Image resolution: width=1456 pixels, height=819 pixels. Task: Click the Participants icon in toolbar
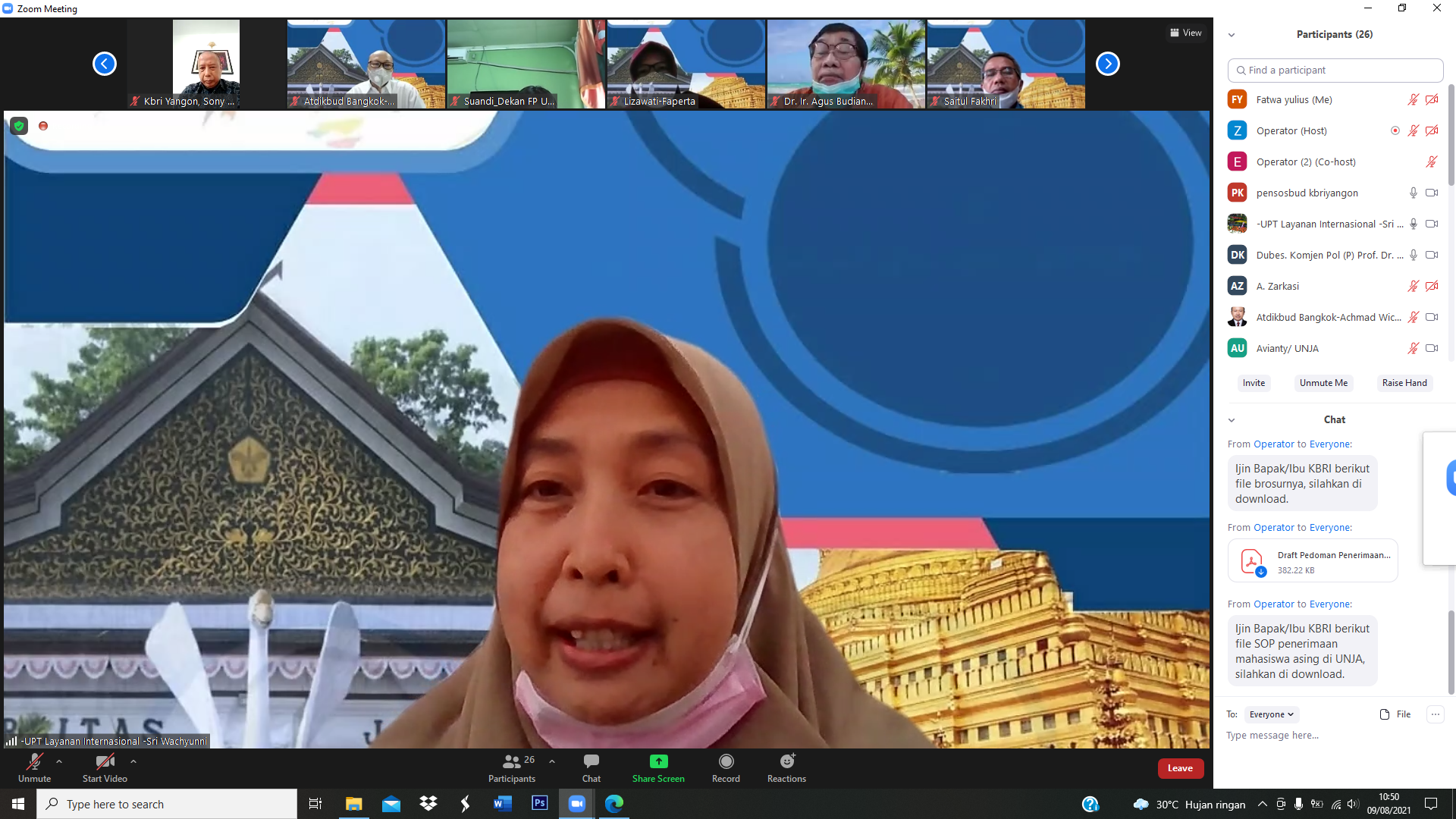[x=512, y=762]
